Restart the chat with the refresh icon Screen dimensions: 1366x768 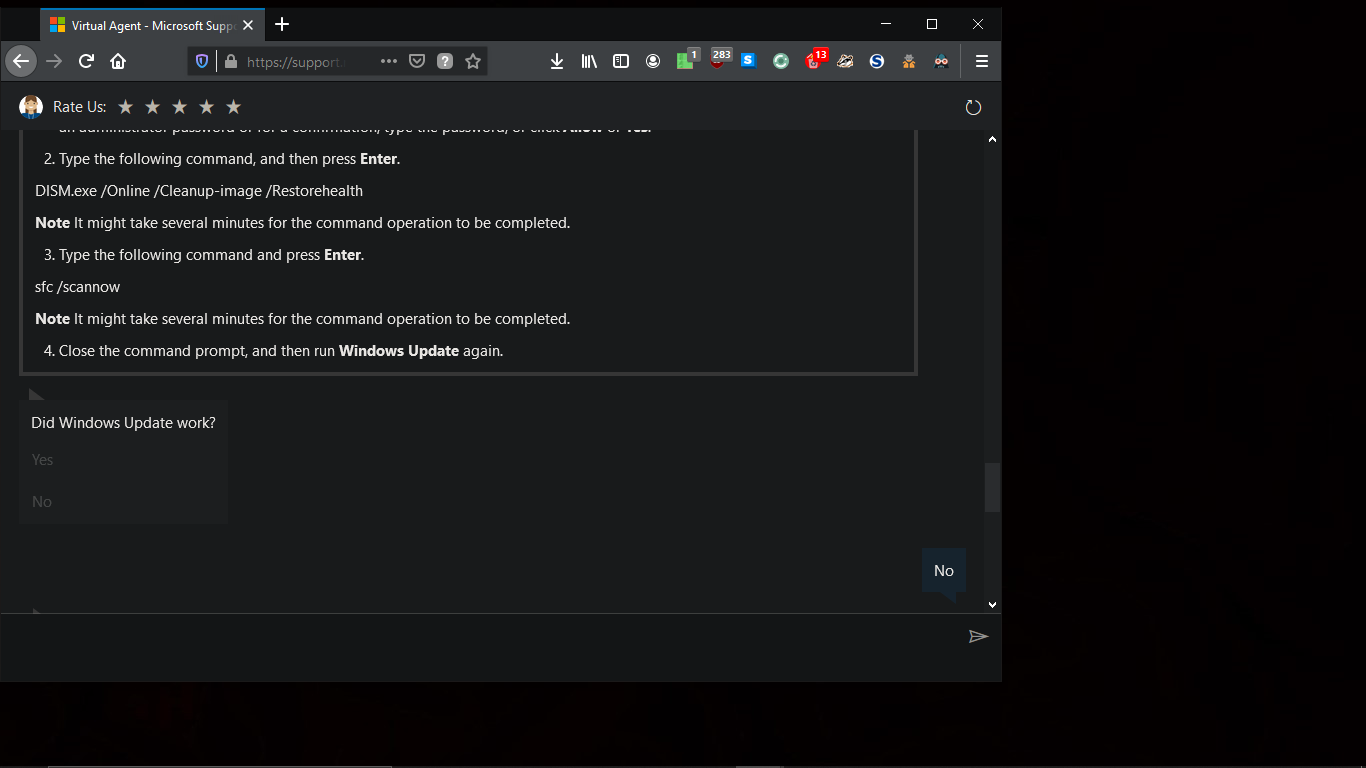[x=973, y=107]
